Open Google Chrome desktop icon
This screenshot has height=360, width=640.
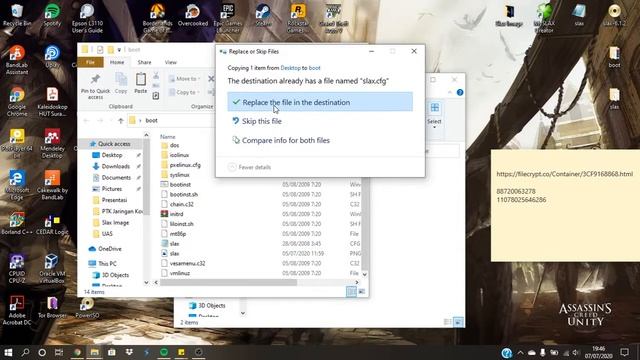17,102
